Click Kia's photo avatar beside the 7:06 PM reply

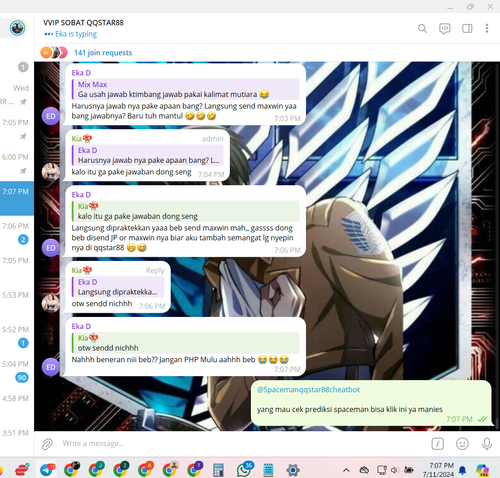(x=51, y=304)
